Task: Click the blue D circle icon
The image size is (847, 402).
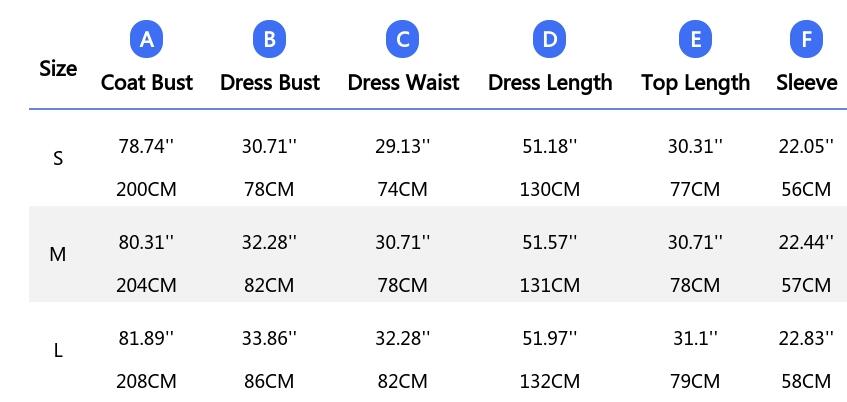Action: 549,39
